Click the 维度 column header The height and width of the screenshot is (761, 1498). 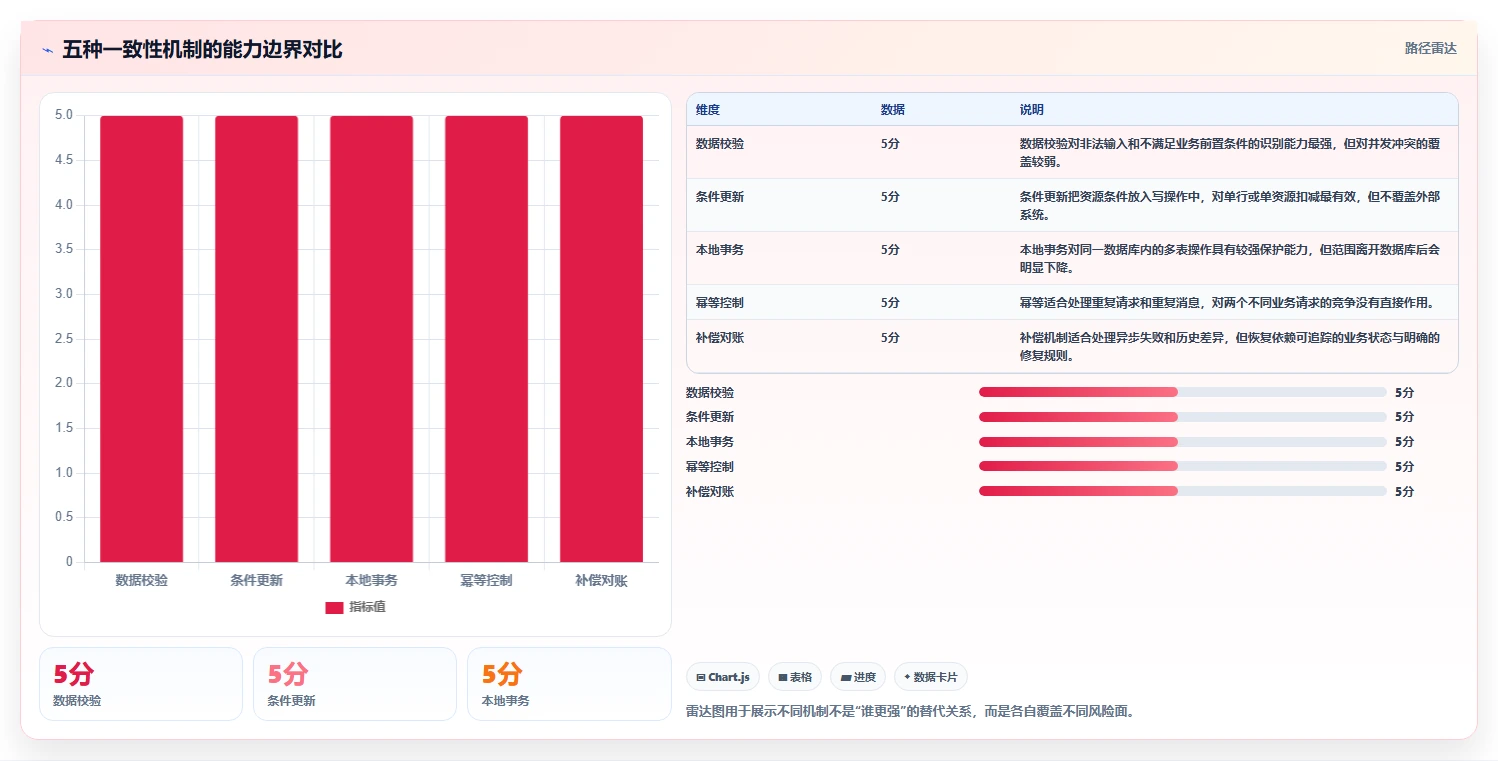(708, 109)
